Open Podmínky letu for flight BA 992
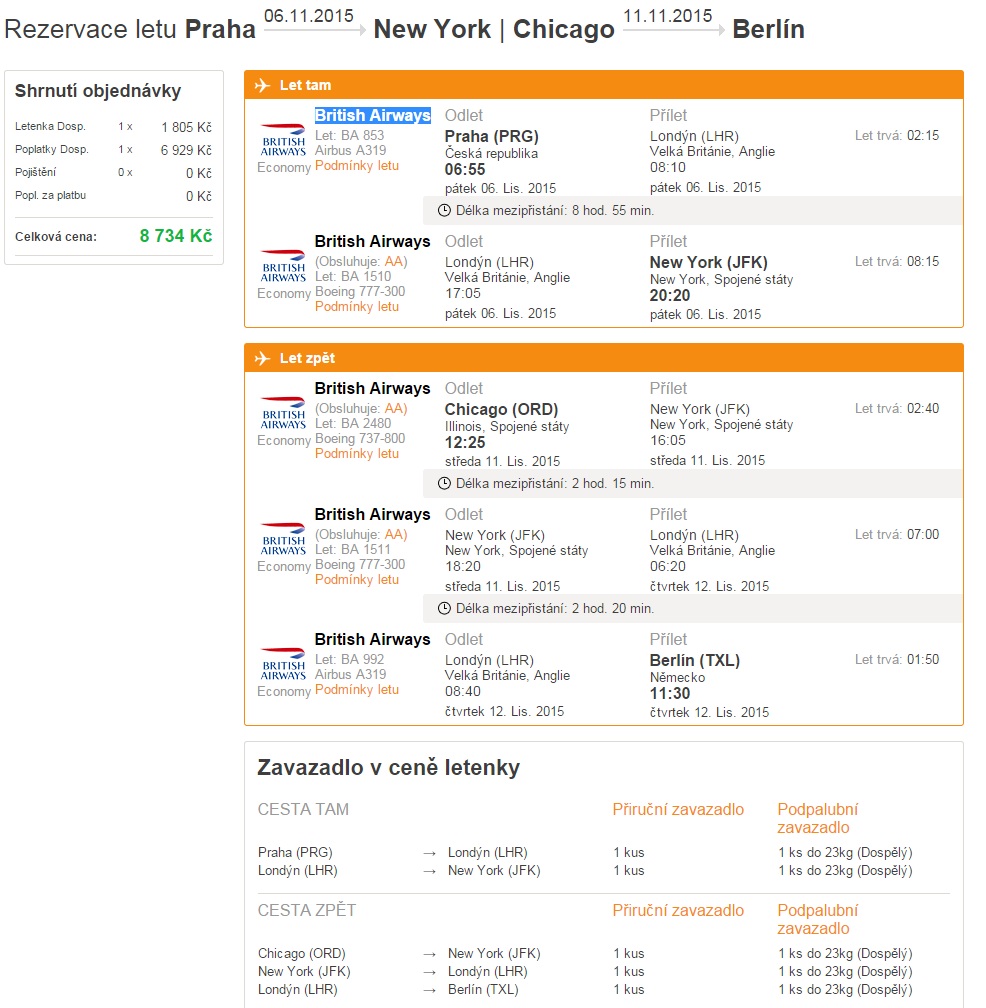Screen dimensions: 986x1008 [x=357, y=690]
